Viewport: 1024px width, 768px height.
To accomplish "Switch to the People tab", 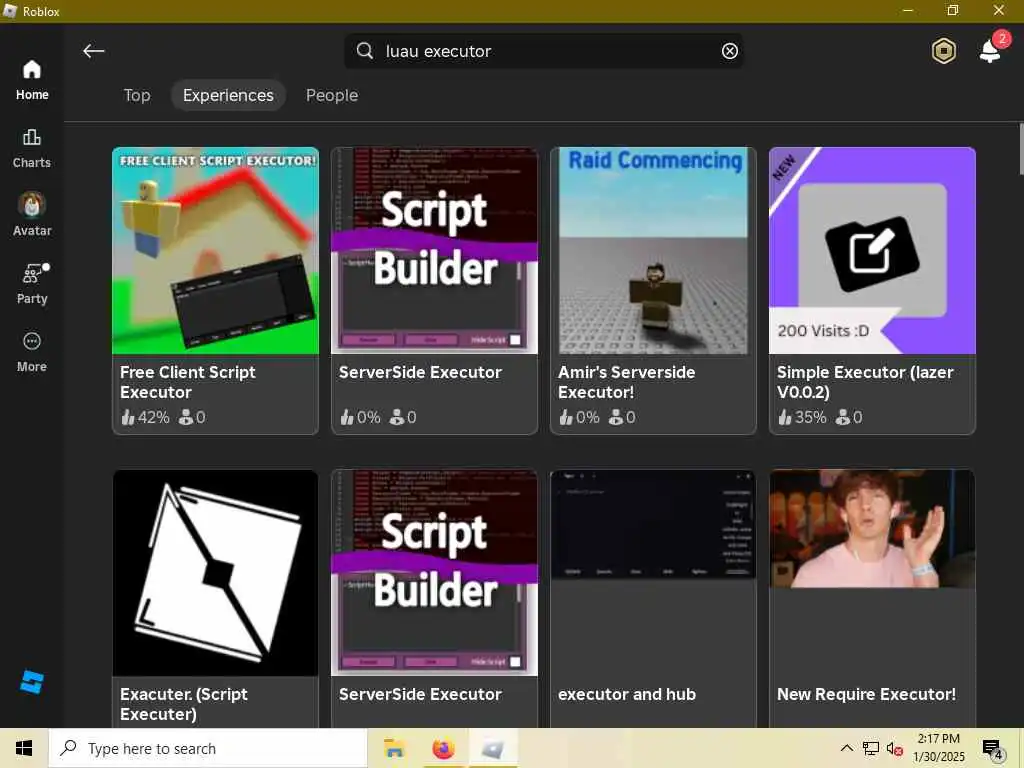I will point(332,95).
